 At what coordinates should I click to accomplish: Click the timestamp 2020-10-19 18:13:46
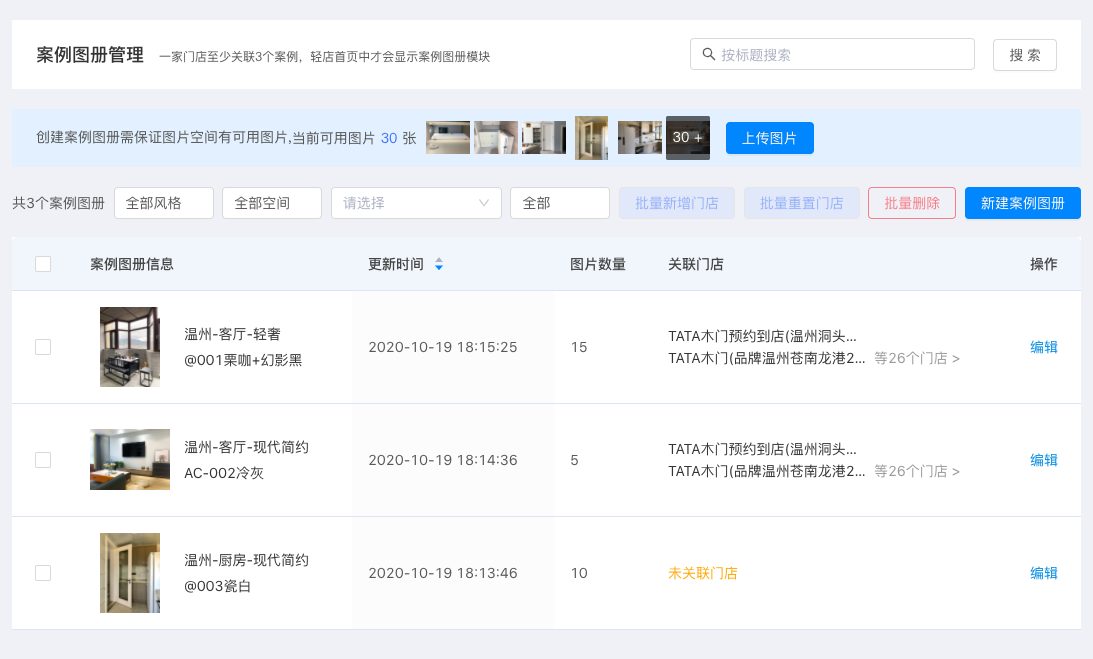click(x=443, y=573)
